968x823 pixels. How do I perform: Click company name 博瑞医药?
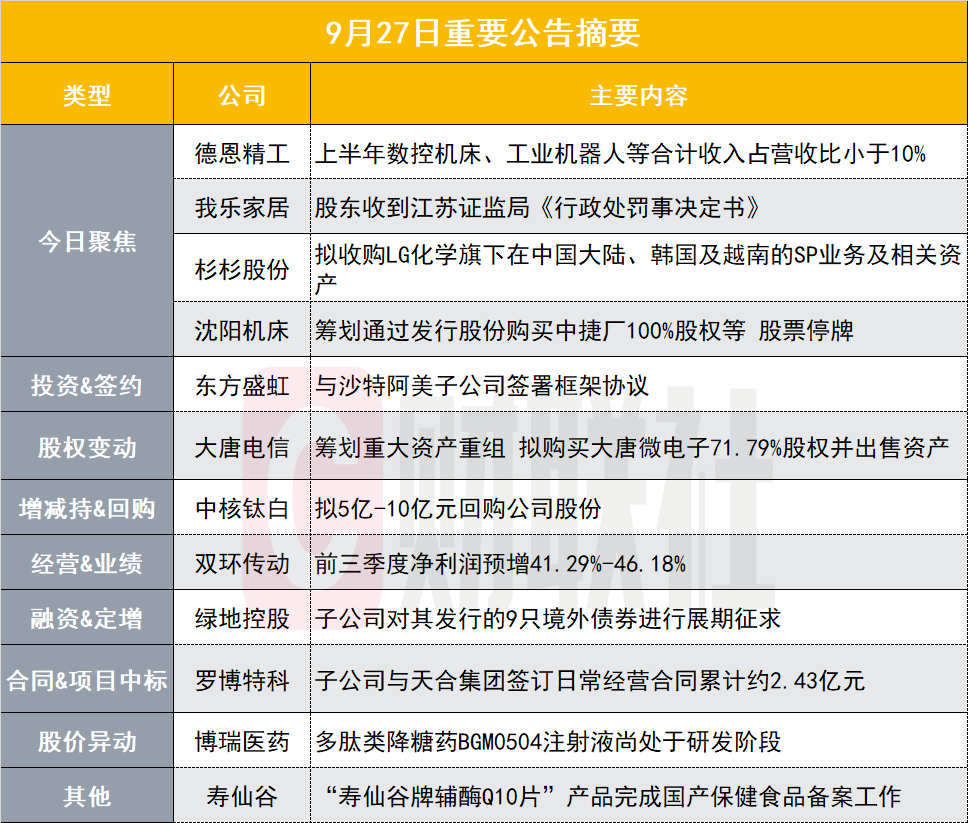coord(242,741)
